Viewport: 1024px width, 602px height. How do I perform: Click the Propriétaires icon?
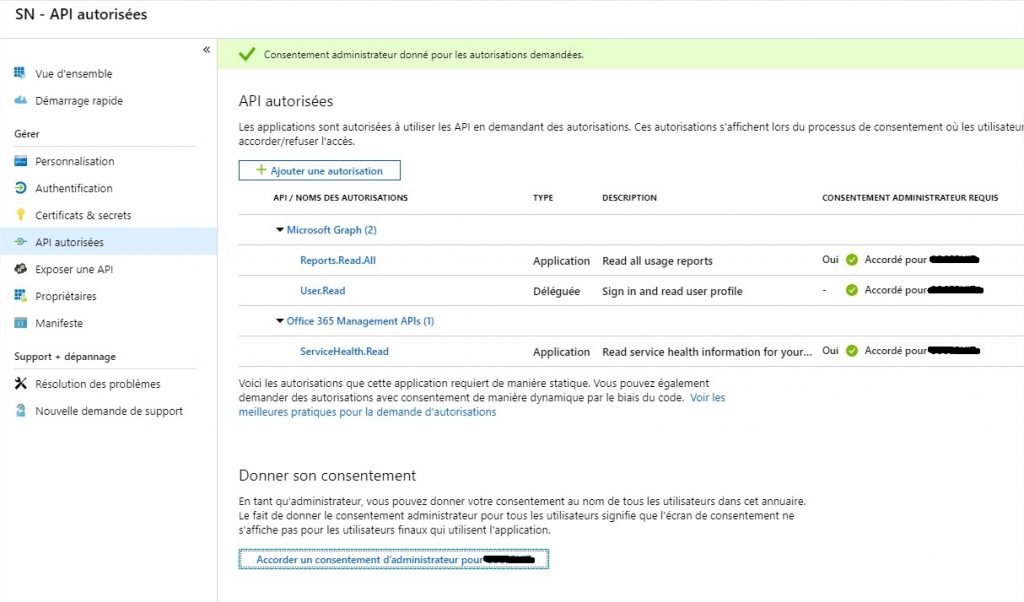click(20, 296)
